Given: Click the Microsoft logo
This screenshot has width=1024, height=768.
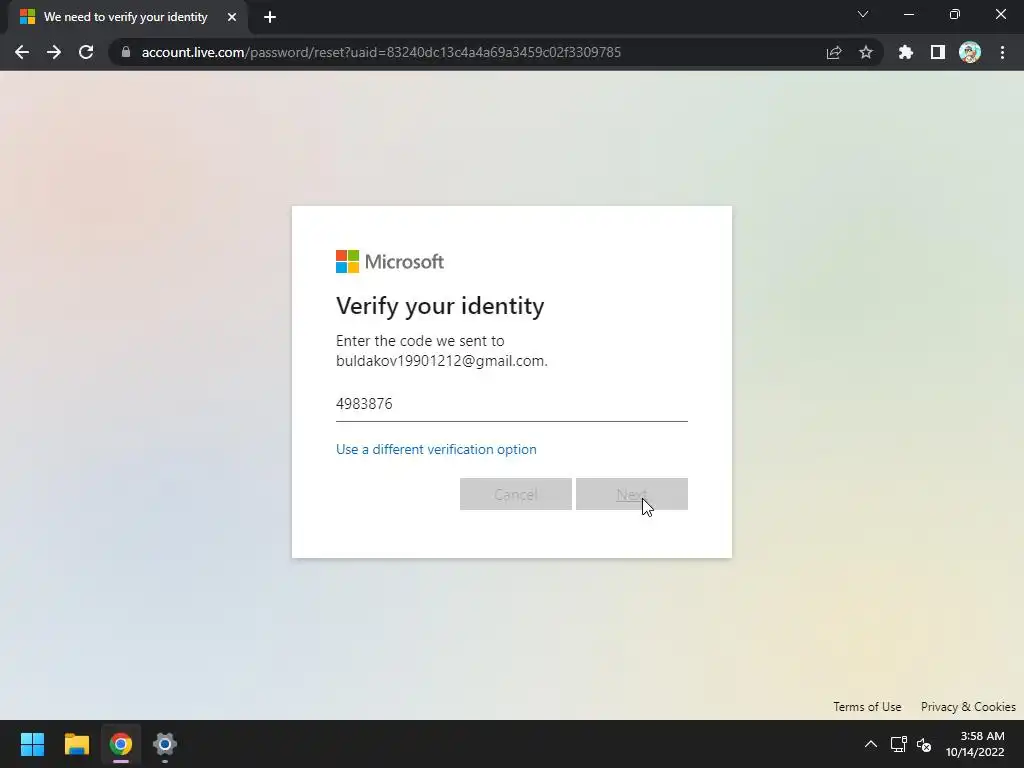Looking at the screenshot, I should 390,262.
